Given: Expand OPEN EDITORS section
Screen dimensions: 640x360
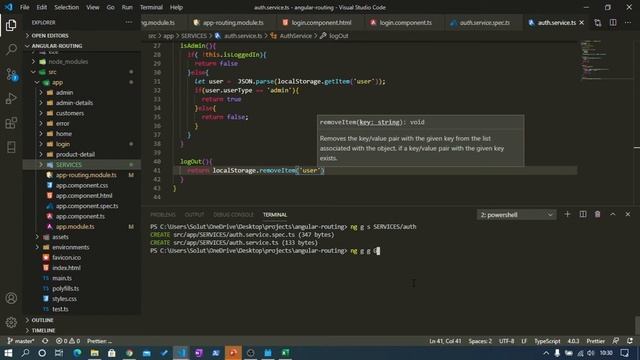Looking at the screenshot, I should [x=82, y=36].
